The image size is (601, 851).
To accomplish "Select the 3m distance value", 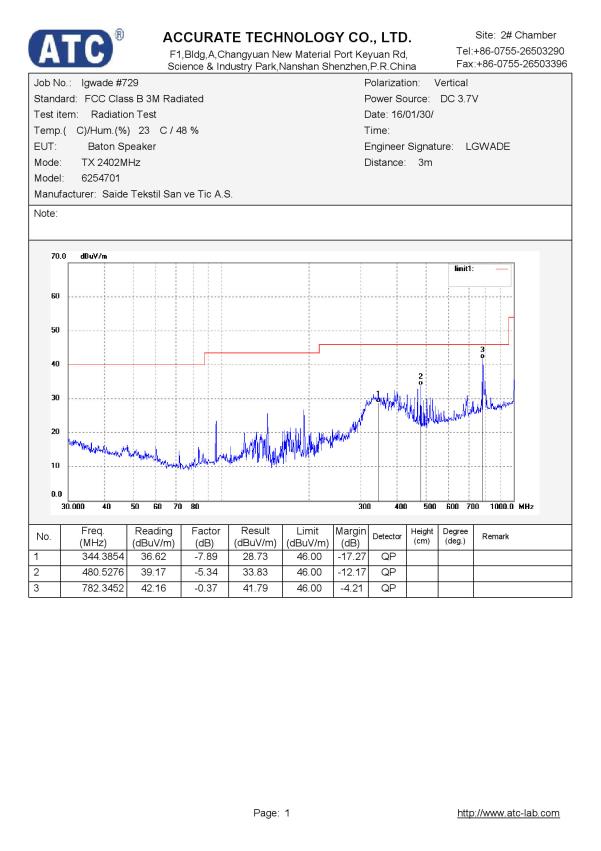I will coord(425,162).
